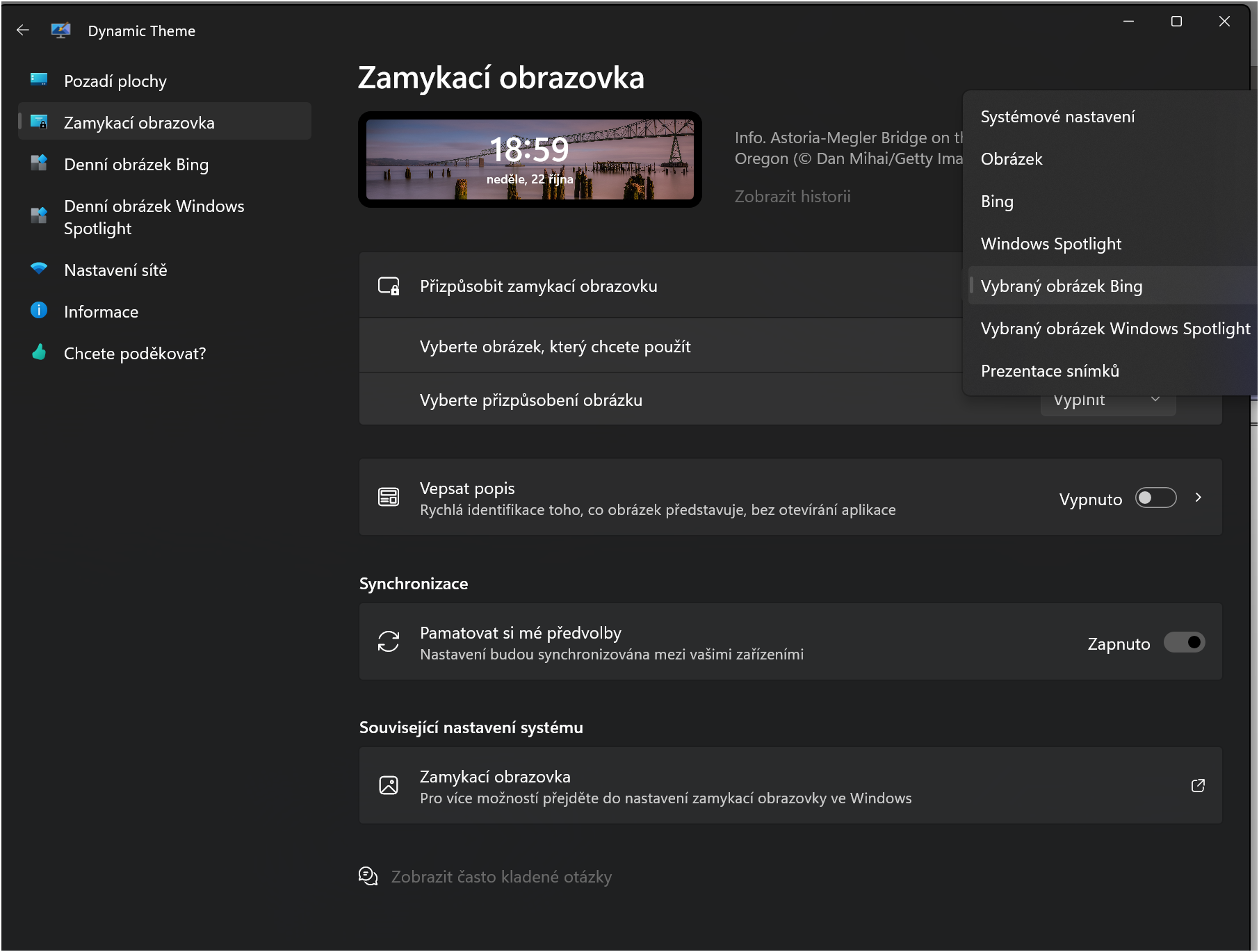1259x952 pixels.
Task: Click the Chcete poděkovat thumbs-up icon
Action: pyautogui.click(x=39, y=352)
